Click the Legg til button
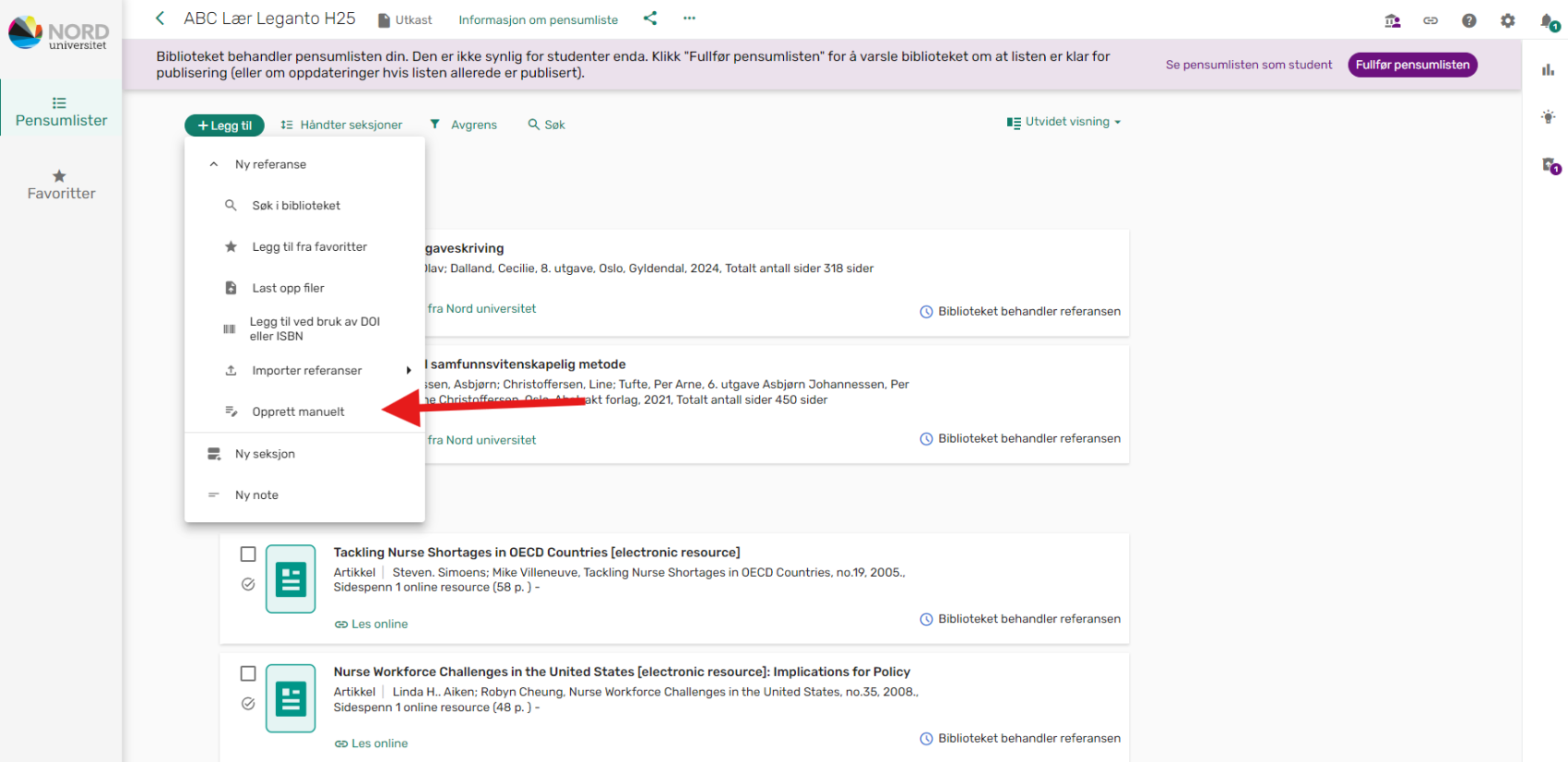Viewport: 1568px width, 762px height. [x=224, y=125]
